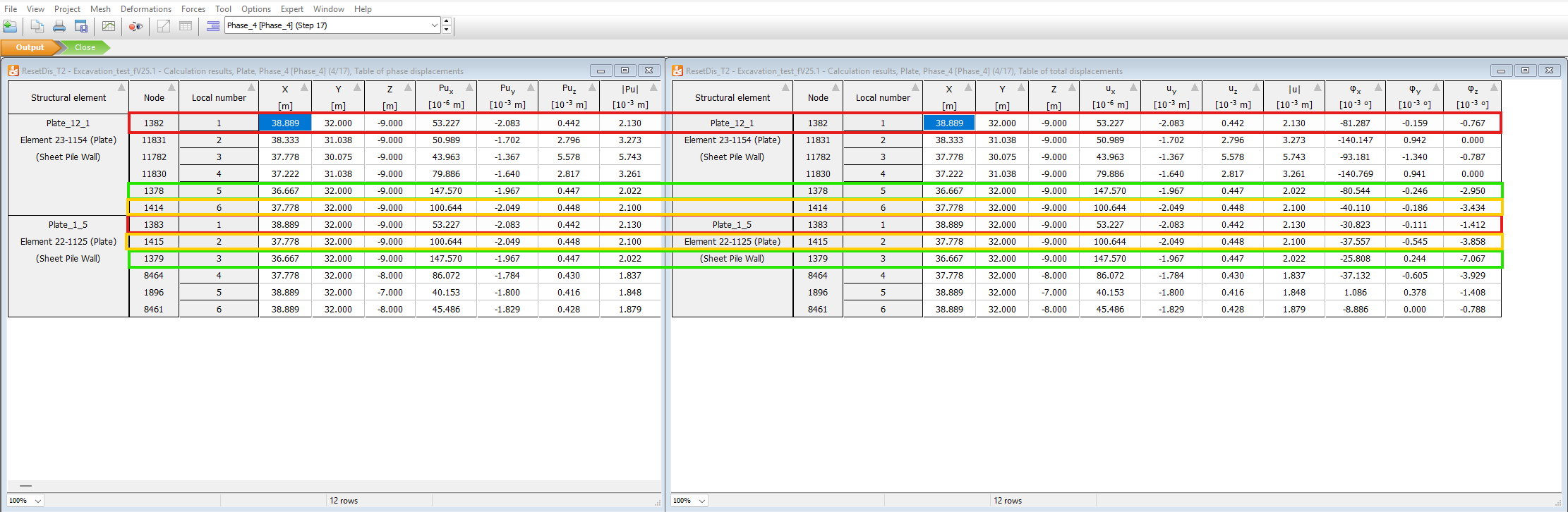Select highlighted 38.889 cell in phase displacements table
The image size is (1568, 512).
pyautogui.click(x=285, y=123)
